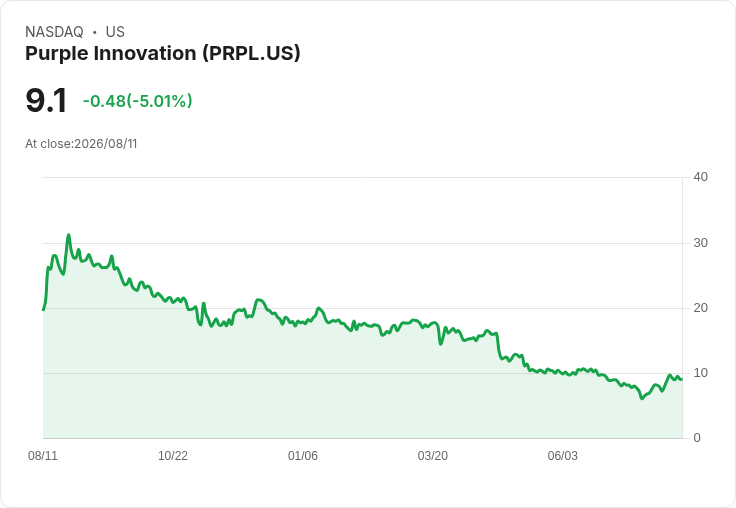Click the At close:2026/08/11 text
Viewport: 736px width, 508px height.
(x=81, y=144)
